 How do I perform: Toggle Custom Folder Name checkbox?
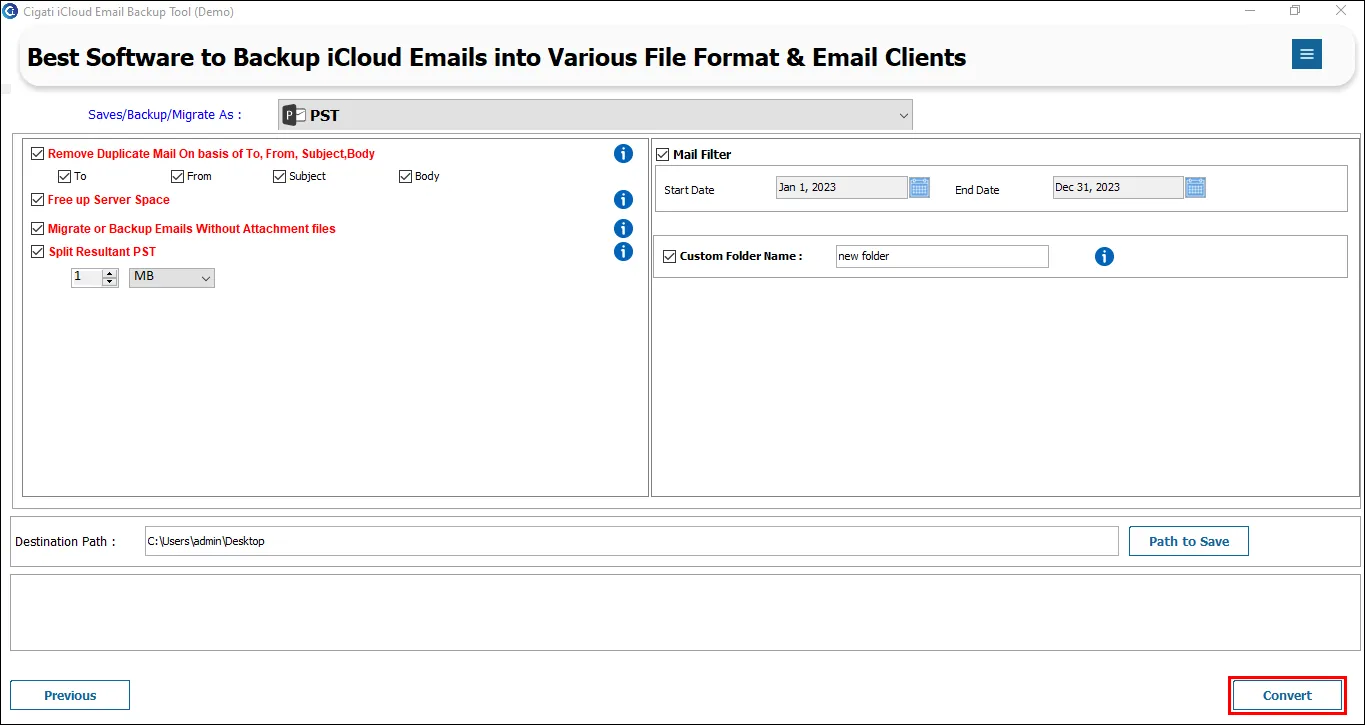point(669,256)
